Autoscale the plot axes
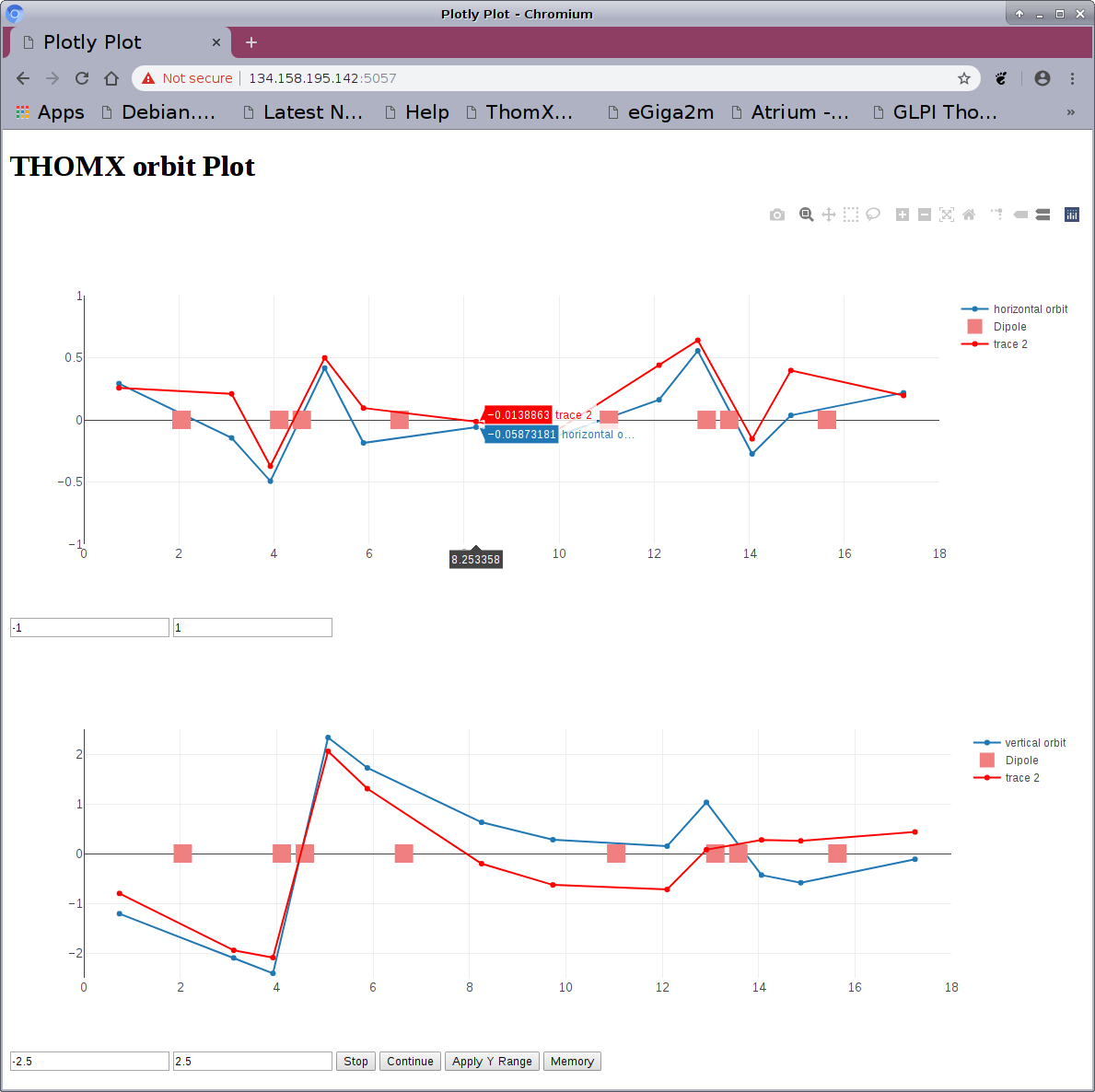The height and width of the screenshot is (1092, 1095). click(947, 215)
